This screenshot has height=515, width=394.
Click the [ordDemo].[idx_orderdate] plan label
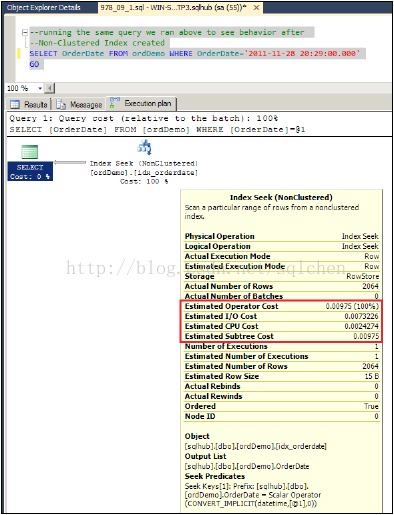(x=144, y=173)
